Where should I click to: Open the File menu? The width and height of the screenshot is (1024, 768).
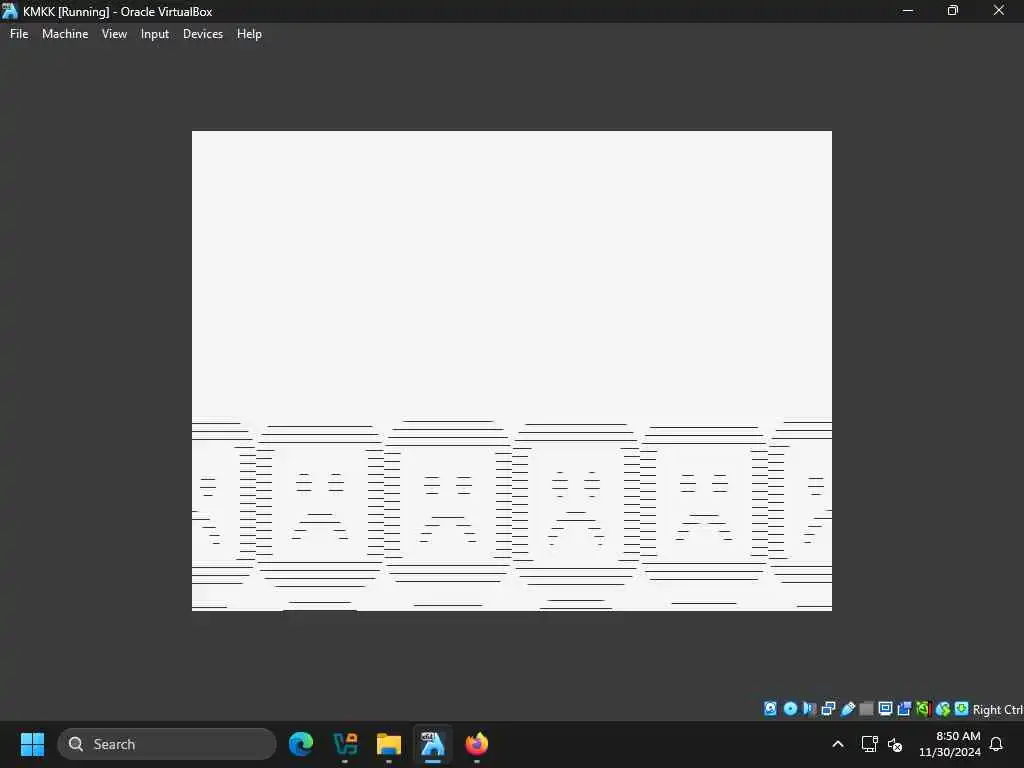[19, 34]
